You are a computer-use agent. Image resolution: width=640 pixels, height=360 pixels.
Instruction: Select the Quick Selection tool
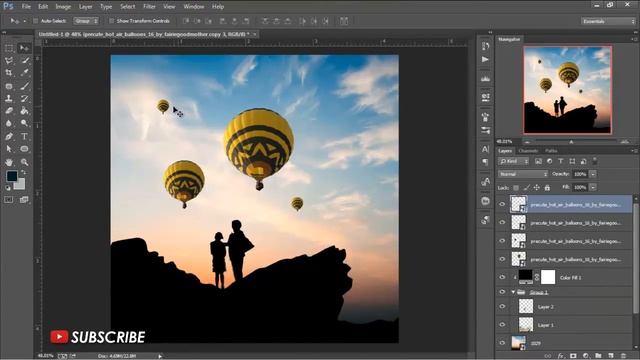[x=24, y=60]
